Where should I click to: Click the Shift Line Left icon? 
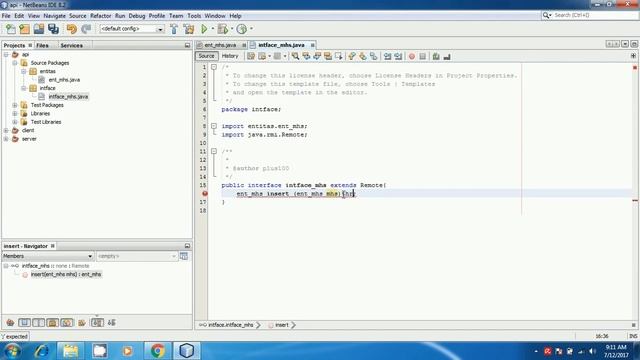click(x=387, y=56)
